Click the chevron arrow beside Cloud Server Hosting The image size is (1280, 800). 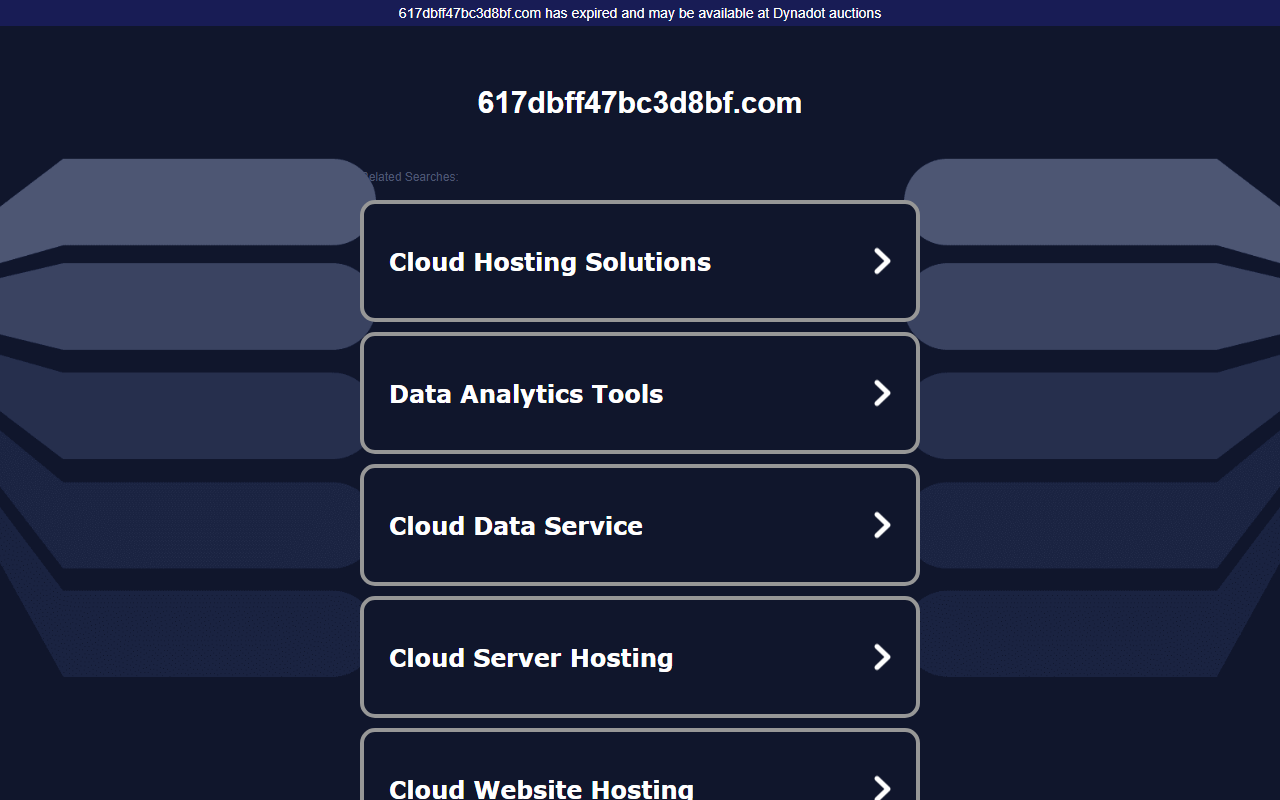(x=882, y=657)
